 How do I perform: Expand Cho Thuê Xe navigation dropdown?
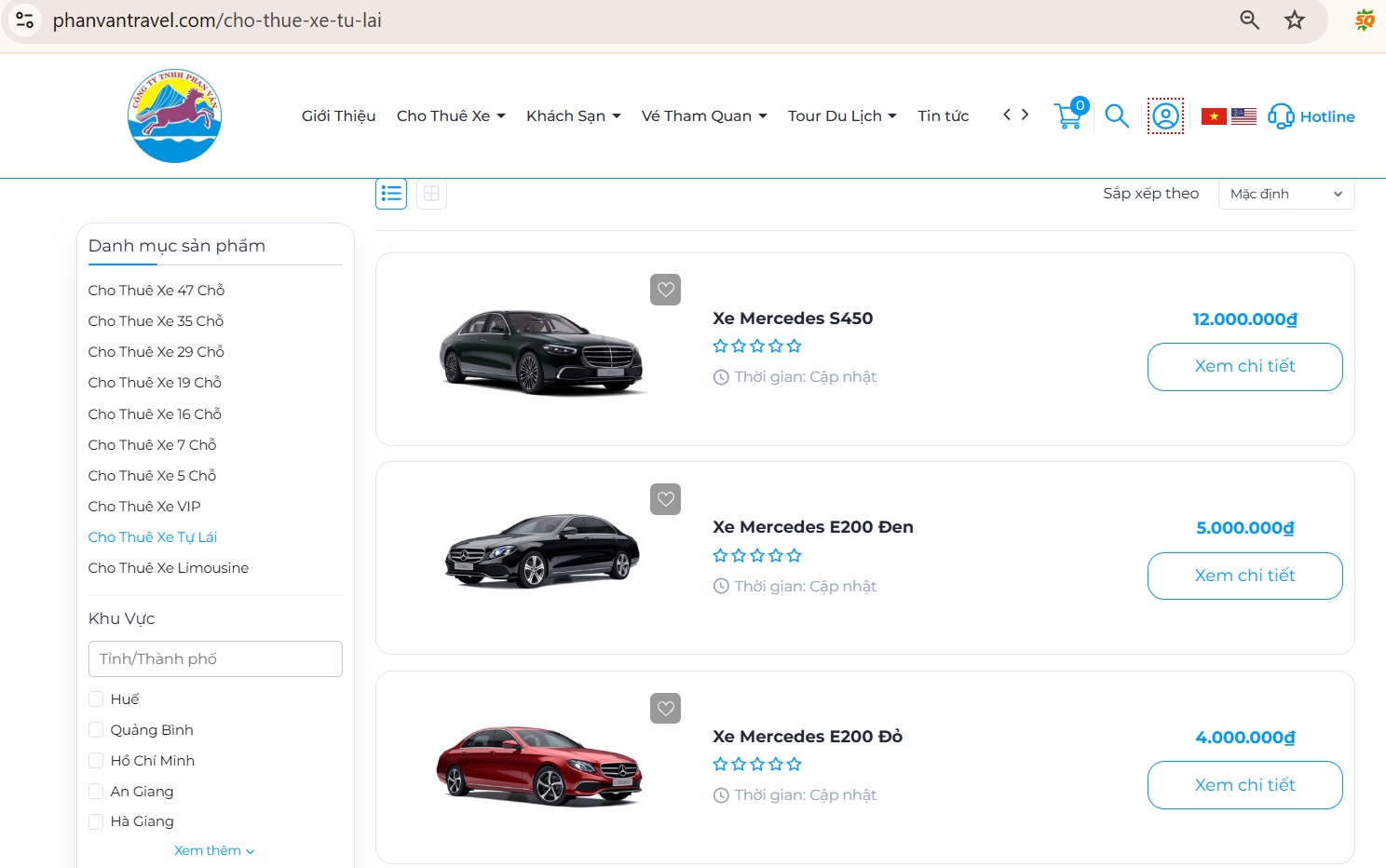[451, 115]
